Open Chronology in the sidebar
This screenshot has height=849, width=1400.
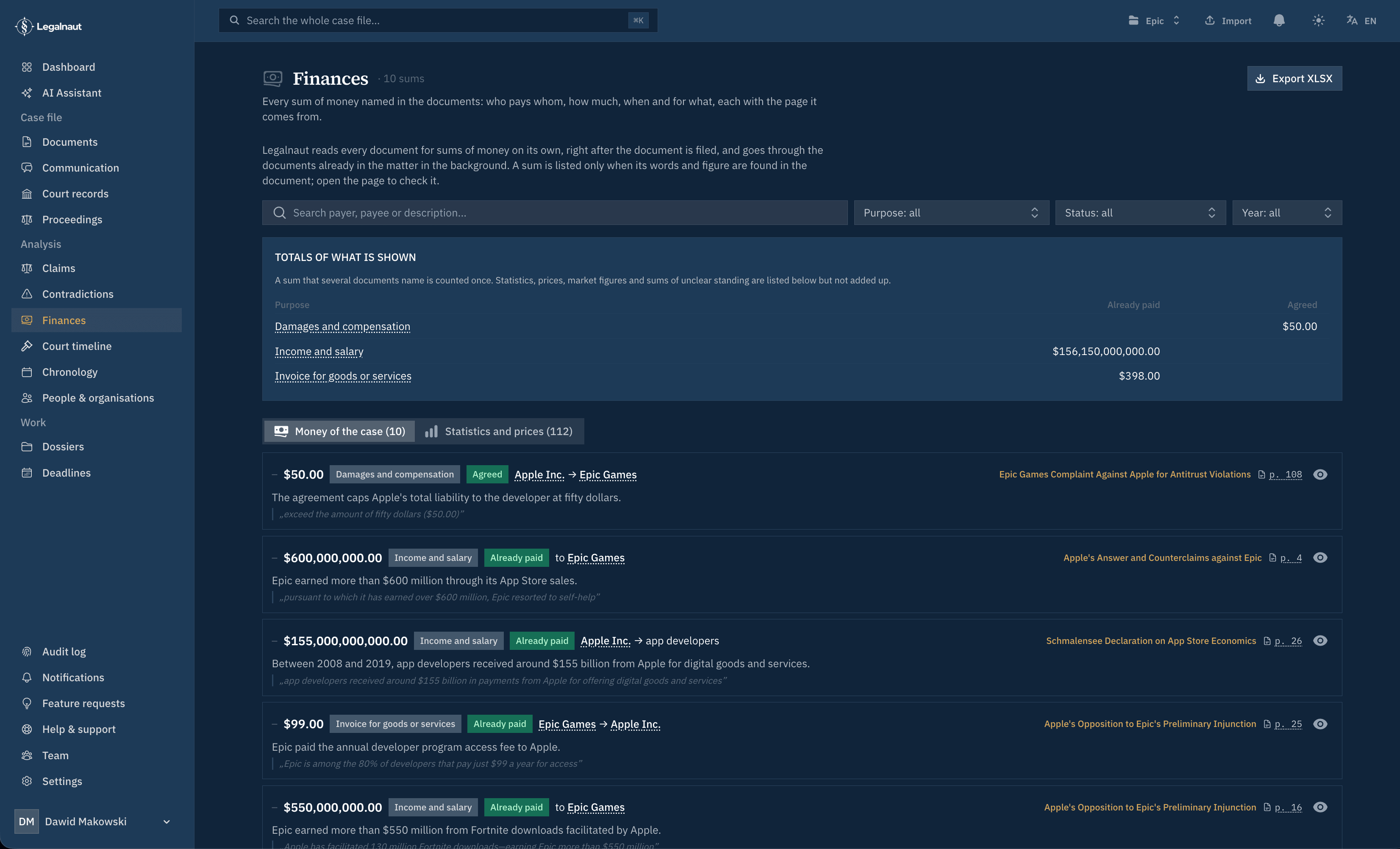pyautogui.click(x=97, y=372)
